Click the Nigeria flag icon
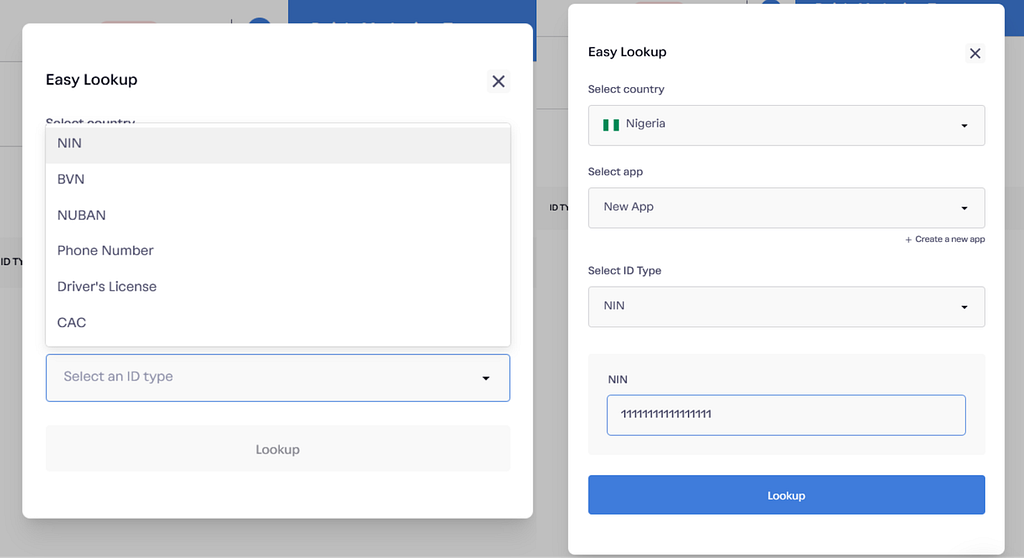1024x558 pixels. pyautogui.click(x=611, y=125)
